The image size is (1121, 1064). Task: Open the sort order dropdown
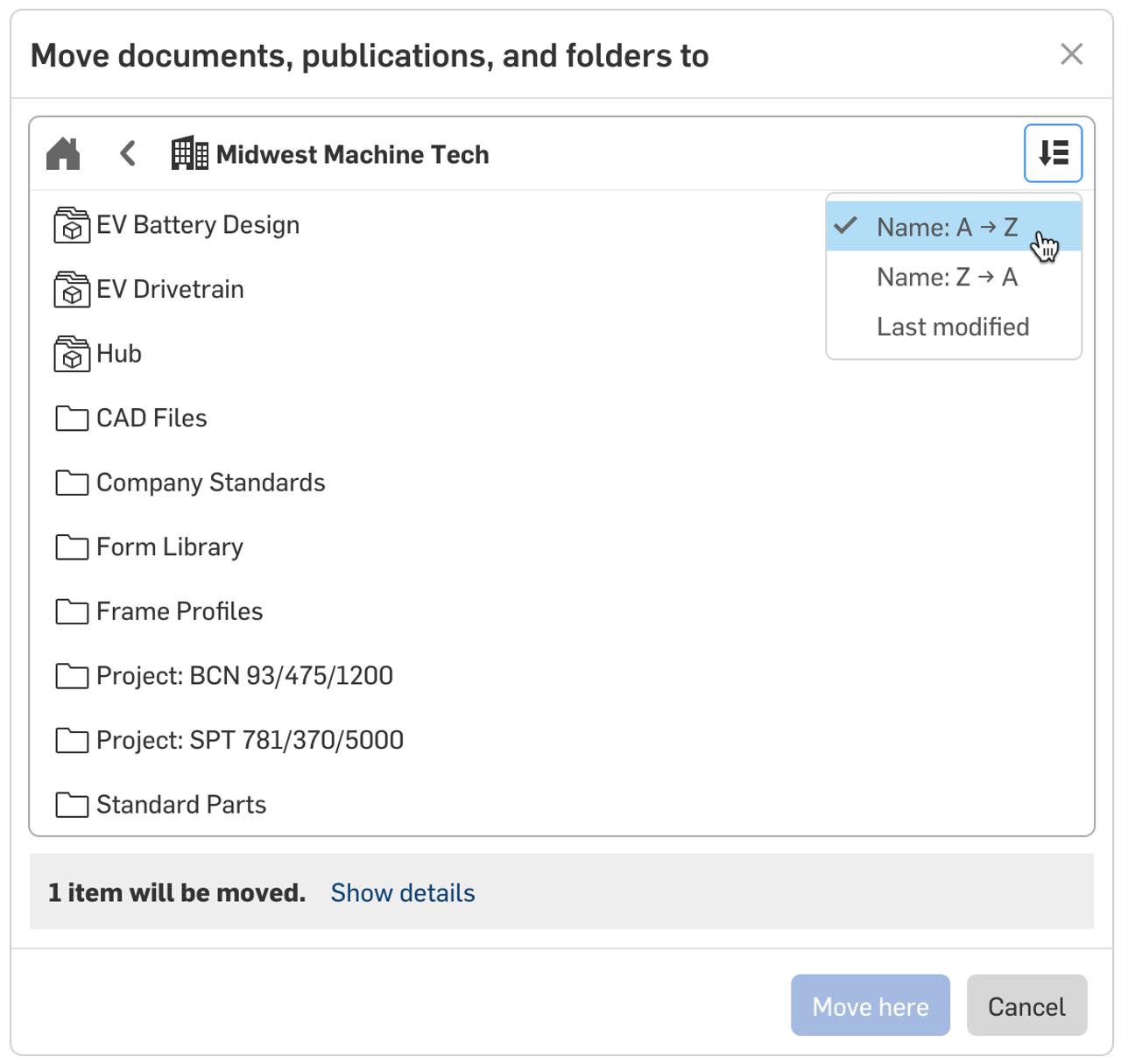pyautogui.click(x=1054, y=153)
